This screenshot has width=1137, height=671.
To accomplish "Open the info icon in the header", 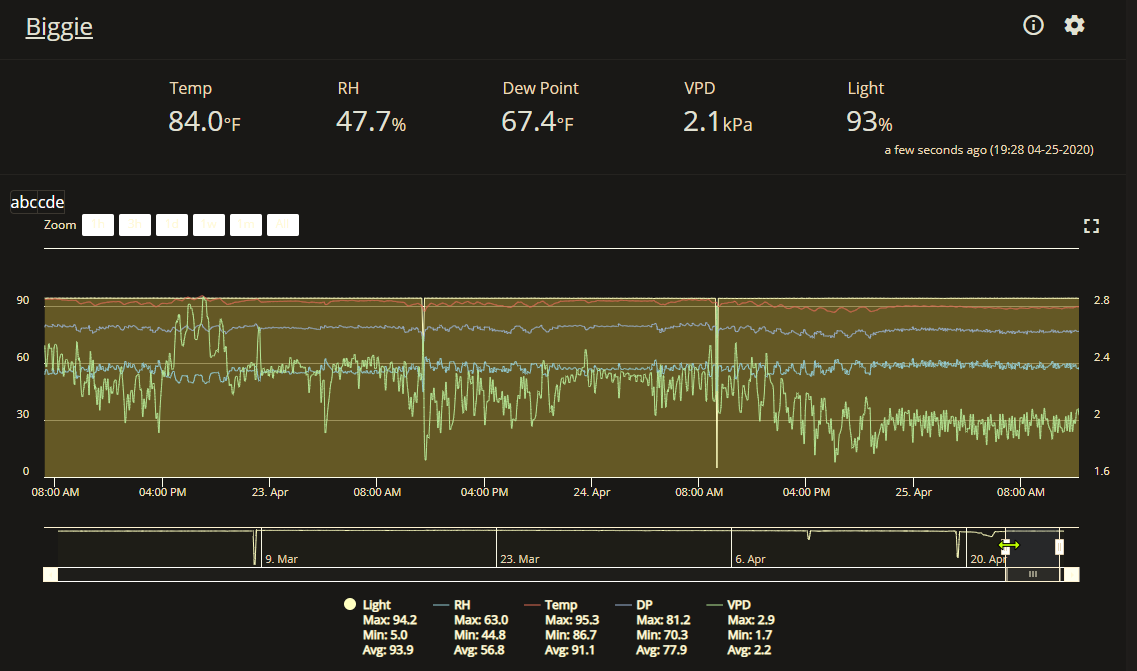I will point(1033,25).
